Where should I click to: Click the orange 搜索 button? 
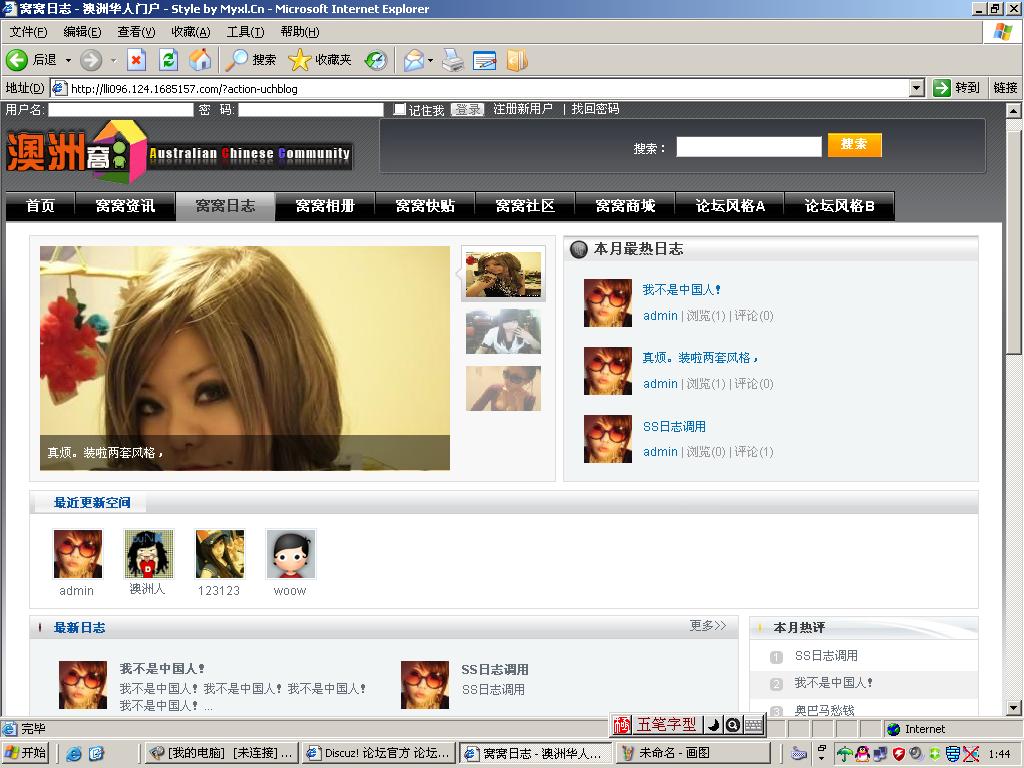tap(854, 145)
